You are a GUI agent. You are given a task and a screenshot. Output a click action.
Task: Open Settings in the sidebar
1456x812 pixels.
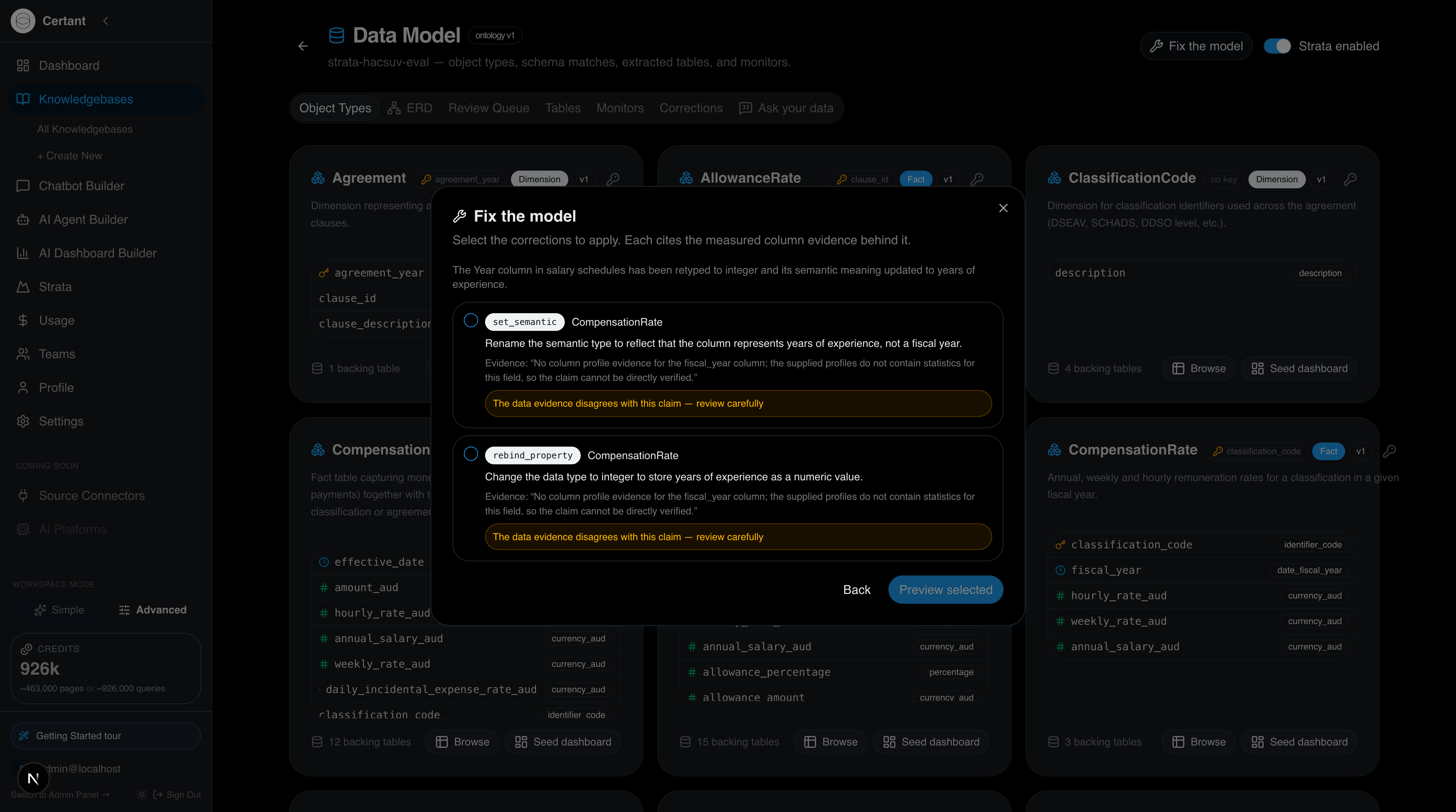[x=106, y=421]
